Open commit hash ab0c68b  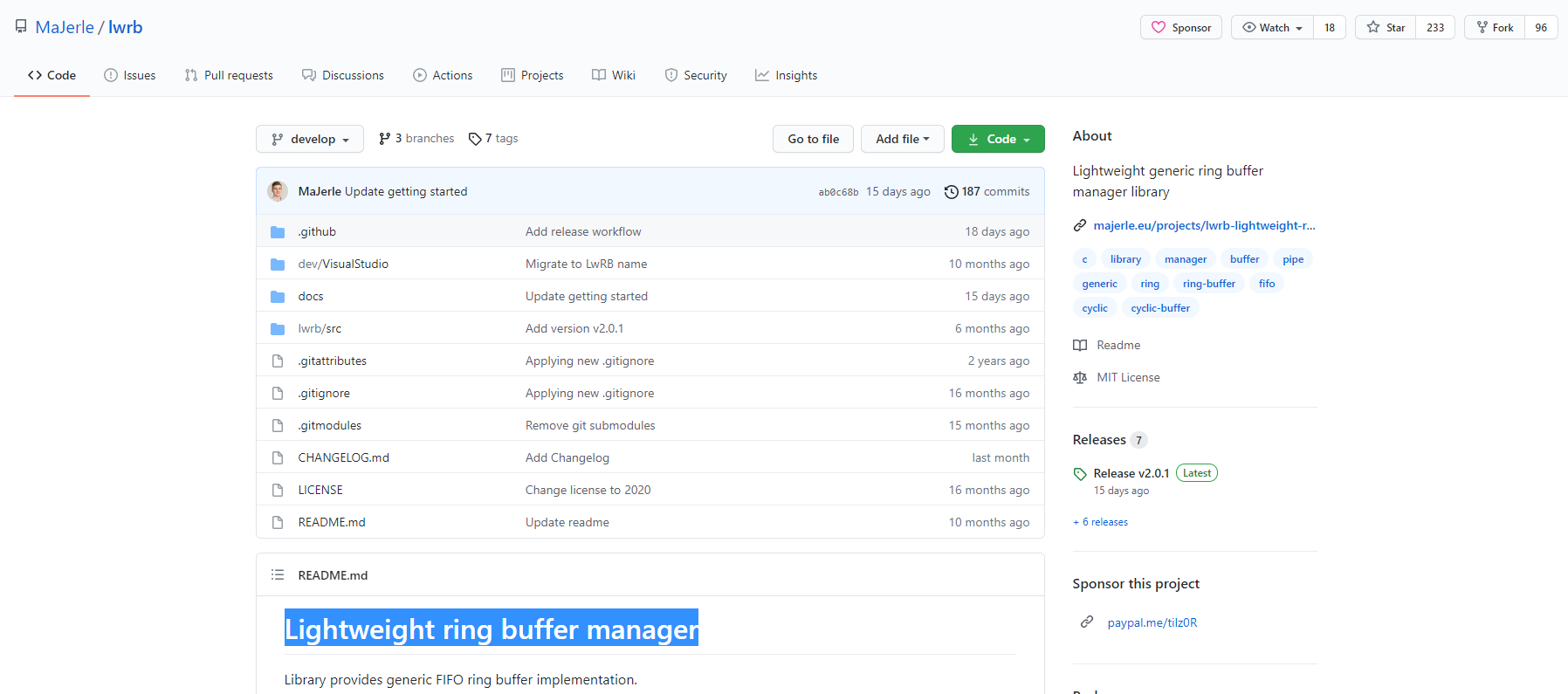(838, 192)
